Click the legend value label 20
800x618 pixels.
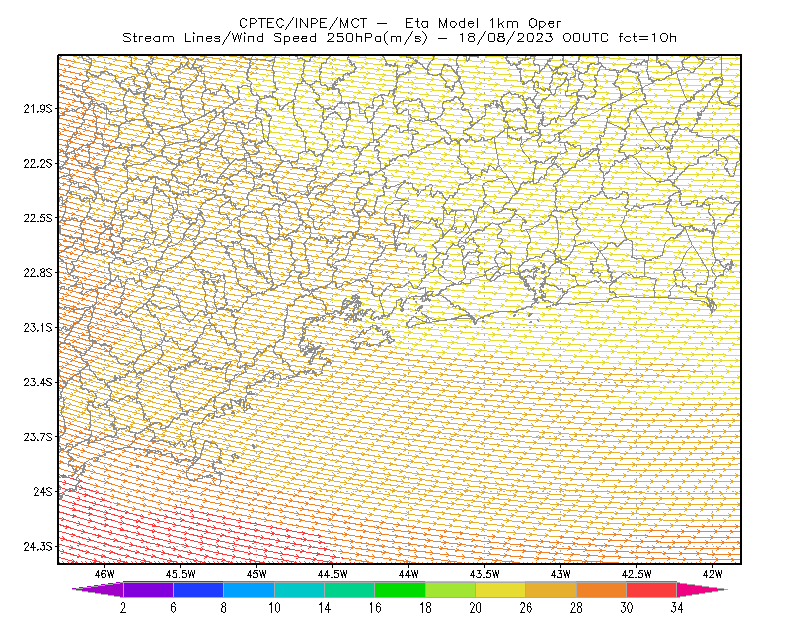click(x=476, y=608)
